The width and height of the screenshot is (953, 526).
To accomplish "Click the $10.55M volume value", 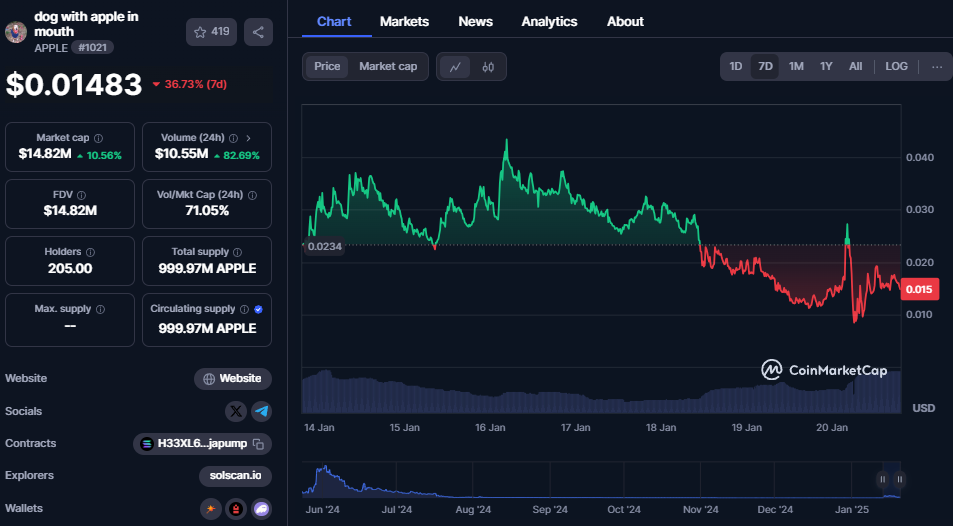I will (x=181, y=154).
